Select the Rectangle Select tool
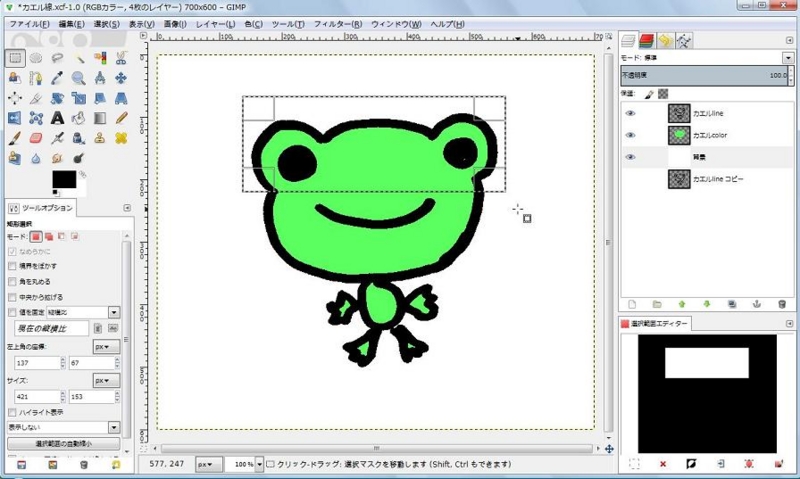The image size is (800, 479). (x=15, y=58)
